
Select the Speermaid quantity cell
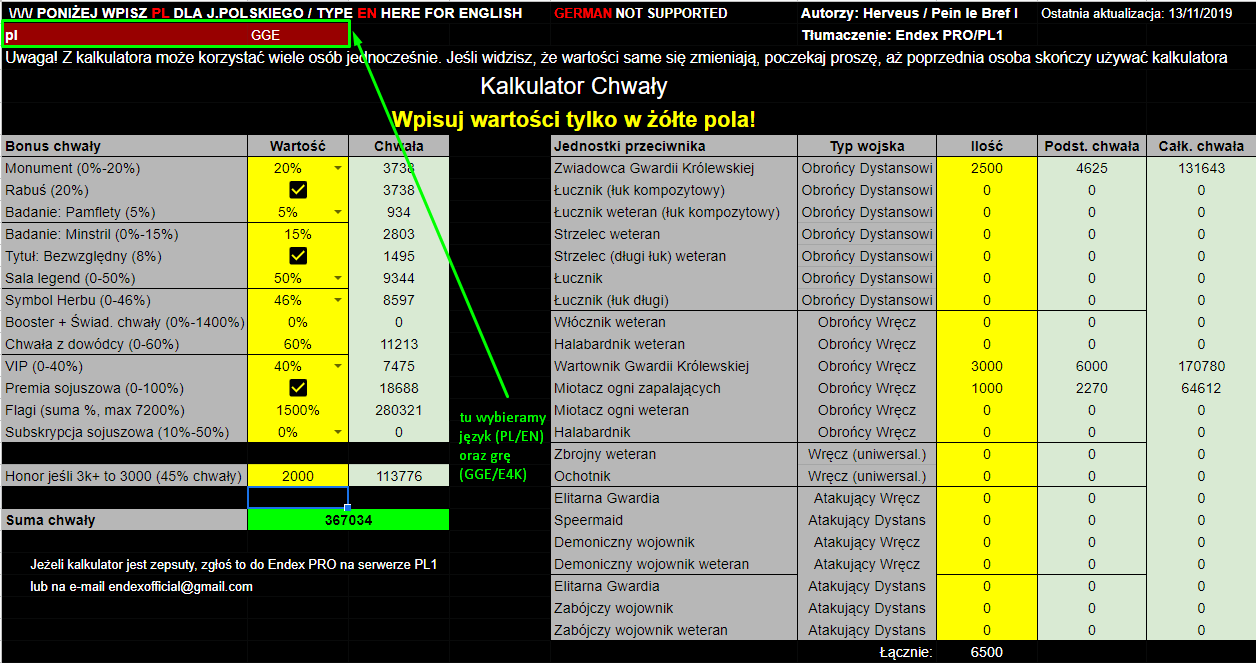pyautogui.click(x=987, y=520)
